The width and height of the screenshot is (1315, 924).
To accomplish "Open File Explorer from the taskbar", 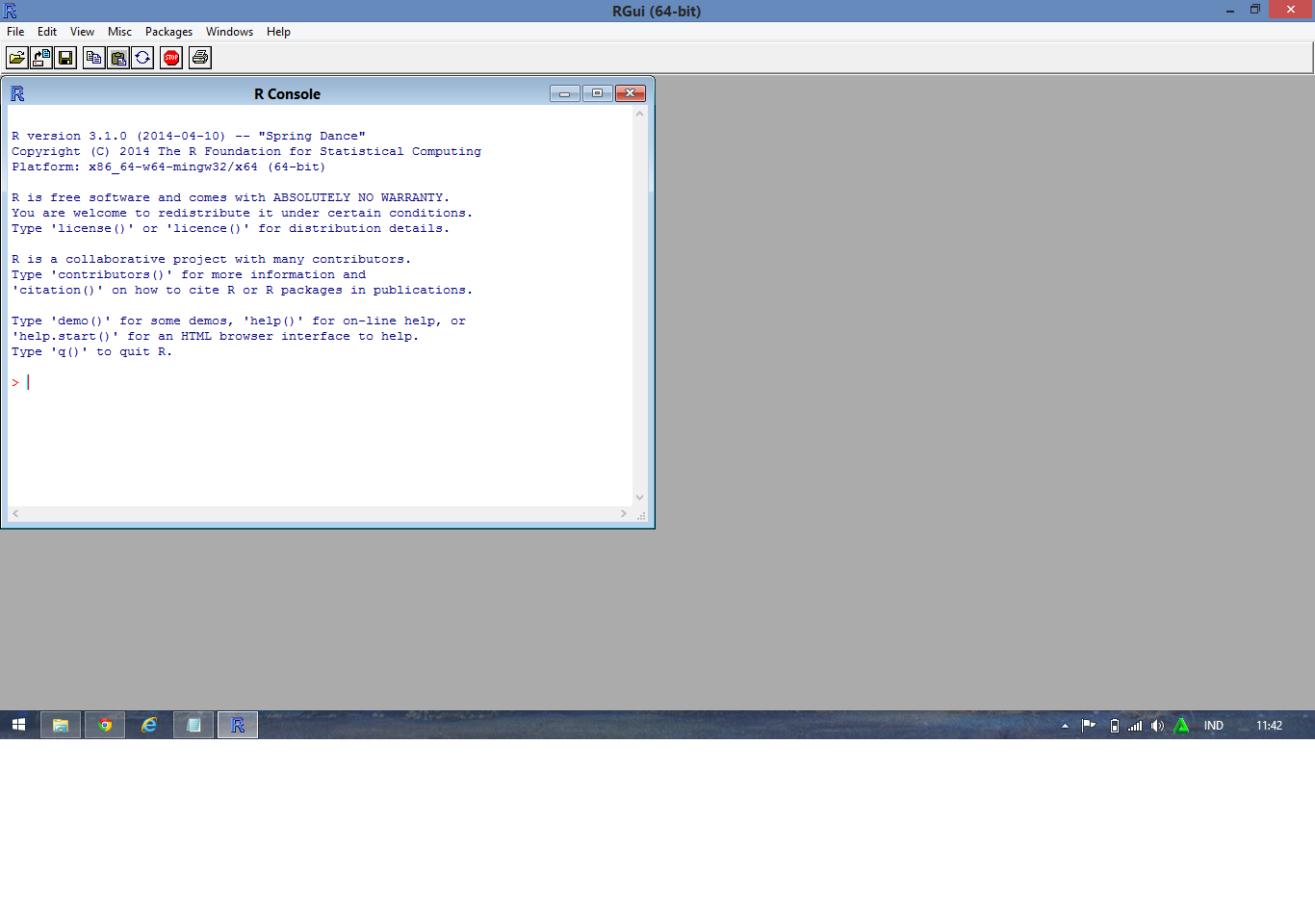I will [60, 725].
